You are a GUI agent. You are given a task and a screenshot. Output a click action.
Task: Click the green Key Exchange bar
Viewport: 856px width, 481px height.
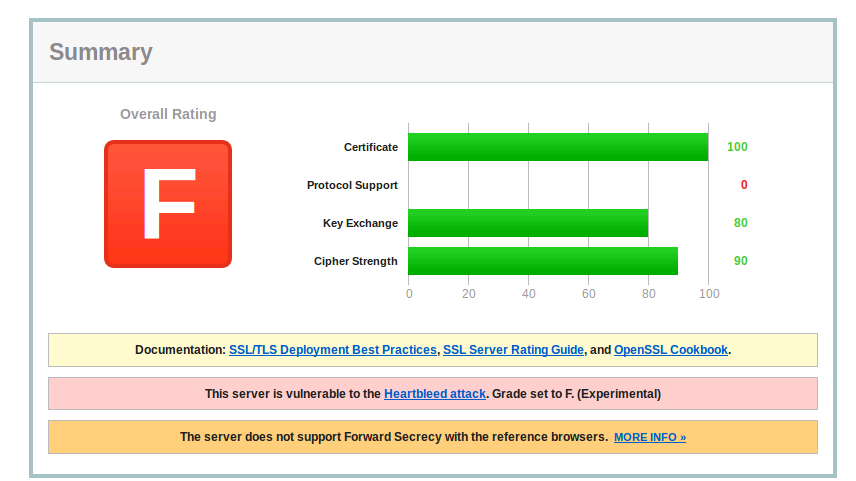click(527, 223)
